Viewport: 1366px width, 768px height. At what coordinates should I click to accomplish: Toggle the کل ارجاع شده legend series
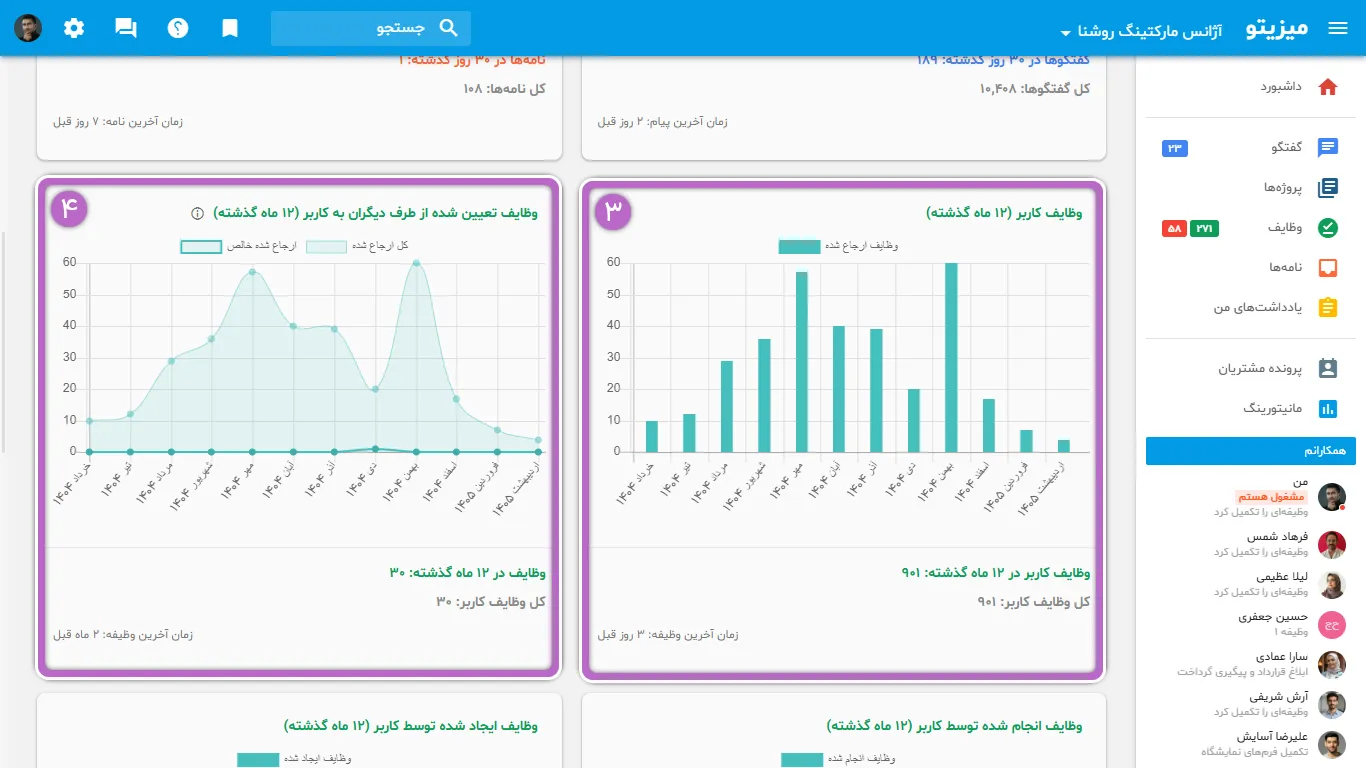tap(356, 245)
